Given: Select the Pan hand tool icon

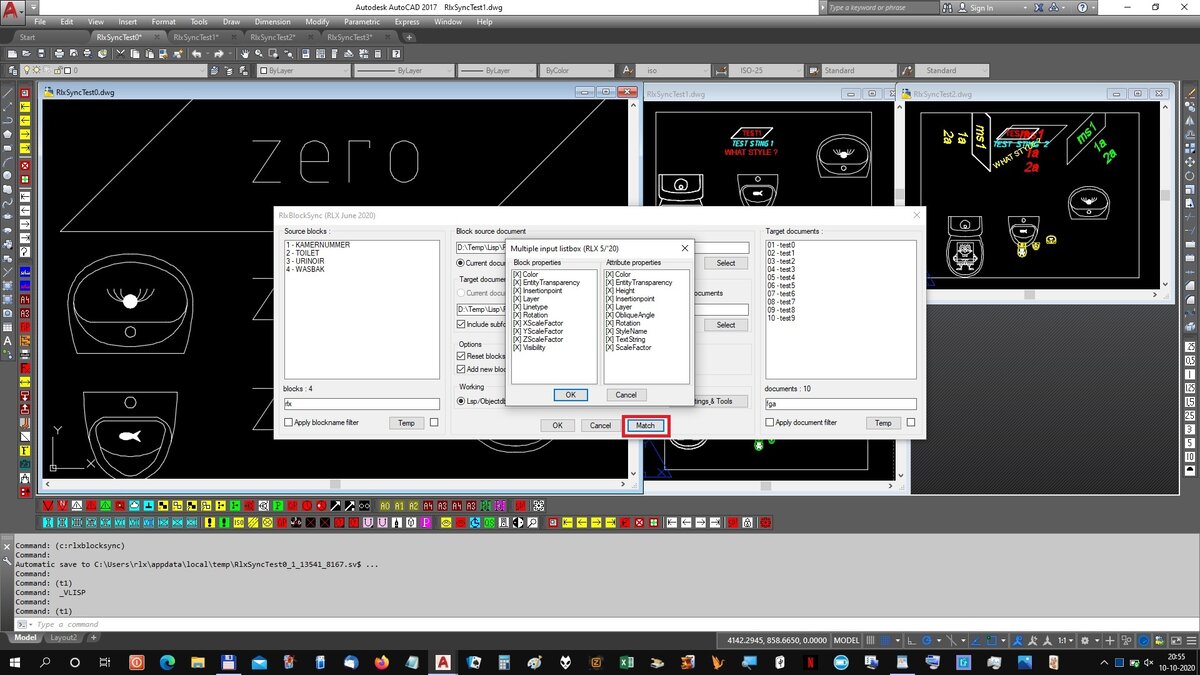Looking at the screenshot, I should 245,53.
